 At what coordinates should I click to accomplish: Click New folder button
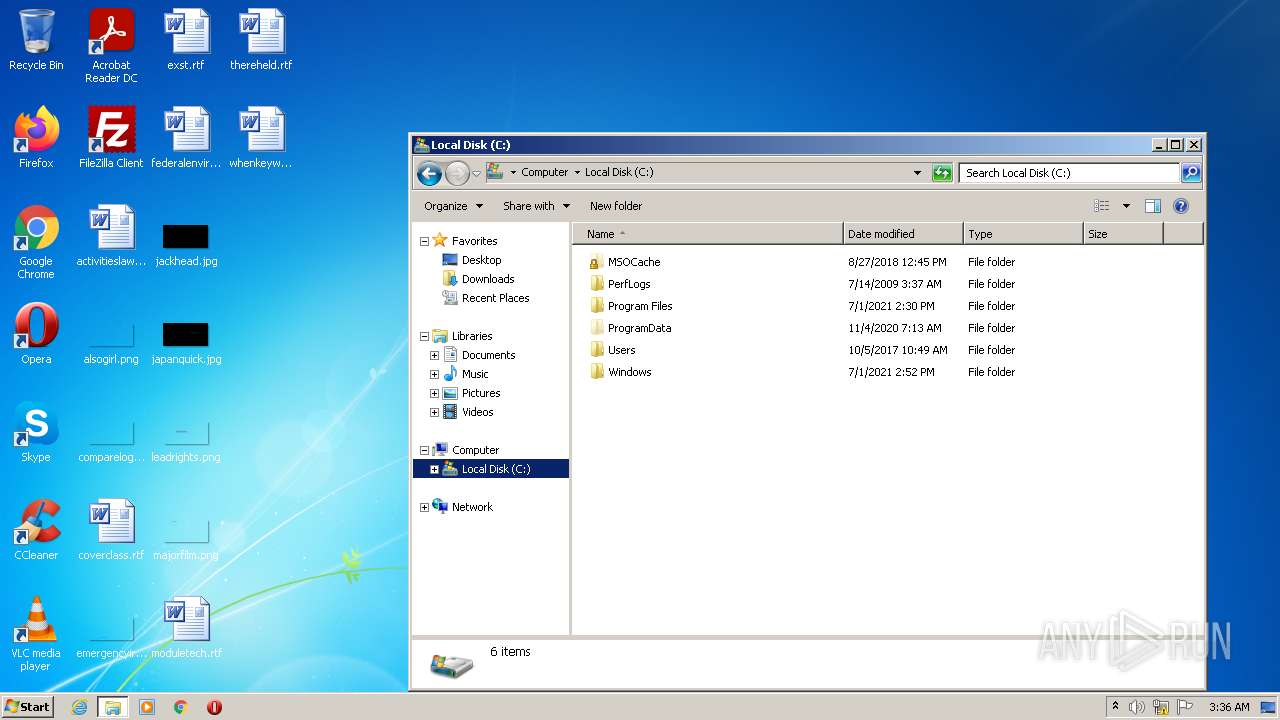[x=616, y=206]
